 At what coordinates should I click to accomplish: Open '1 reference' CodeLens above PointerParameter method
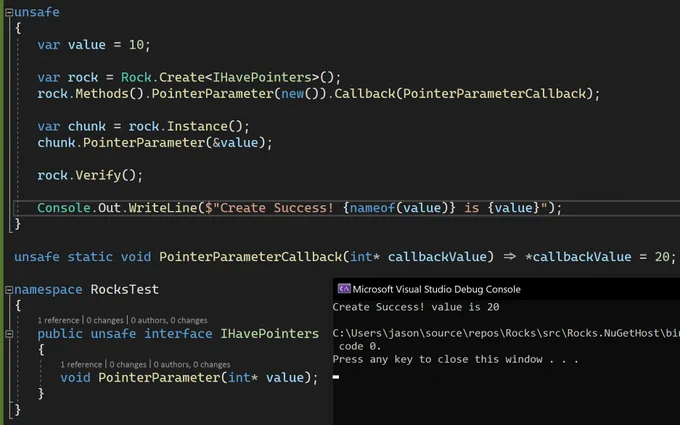[81, 364]
